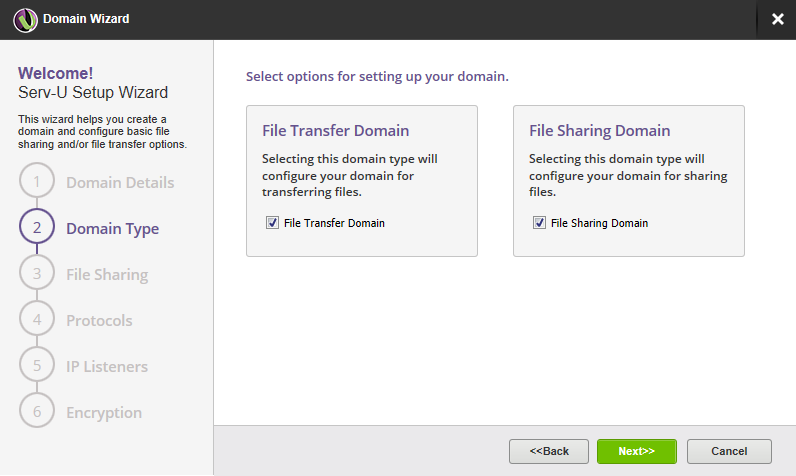Jump to the Protocols step
796x476 pixels.
(x=99, y=320)
